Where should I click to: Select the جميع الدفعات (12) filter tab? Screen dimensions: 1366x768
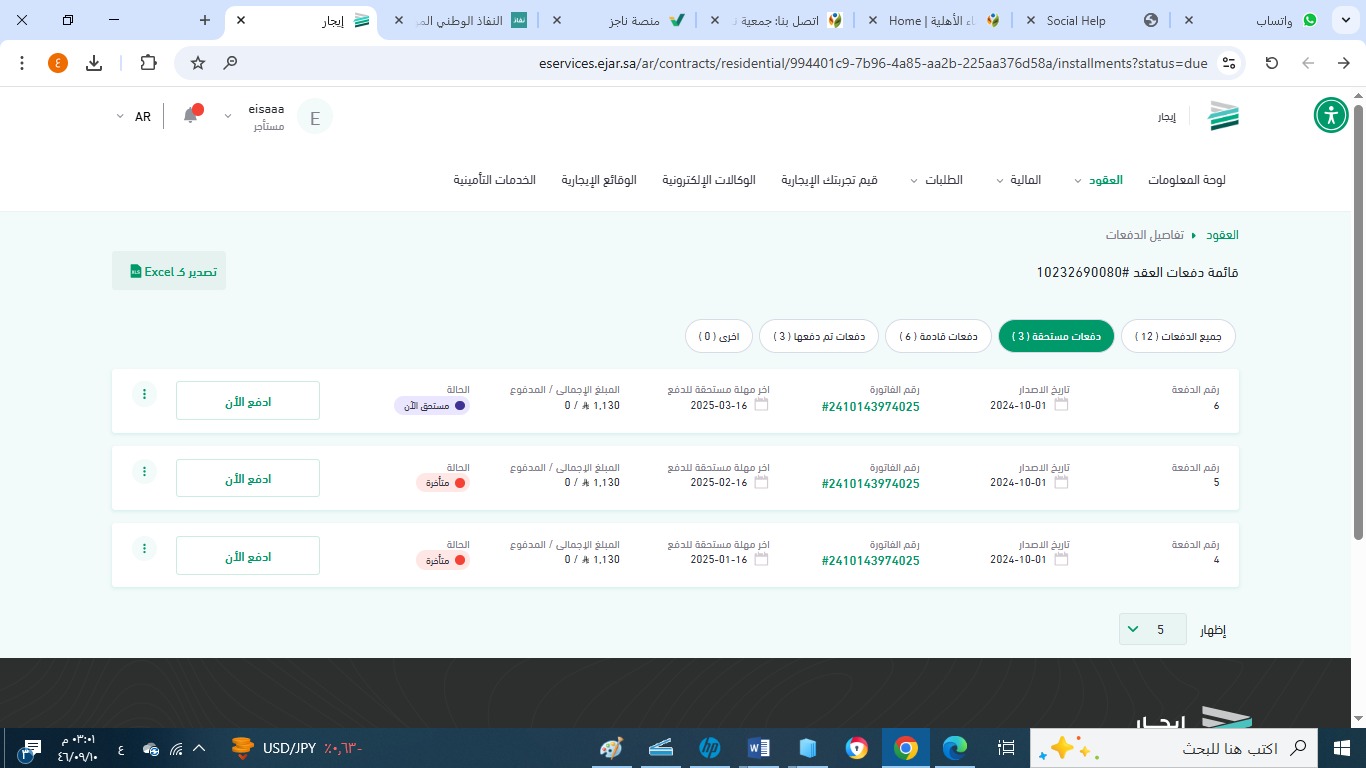[x=1178, y=337]
